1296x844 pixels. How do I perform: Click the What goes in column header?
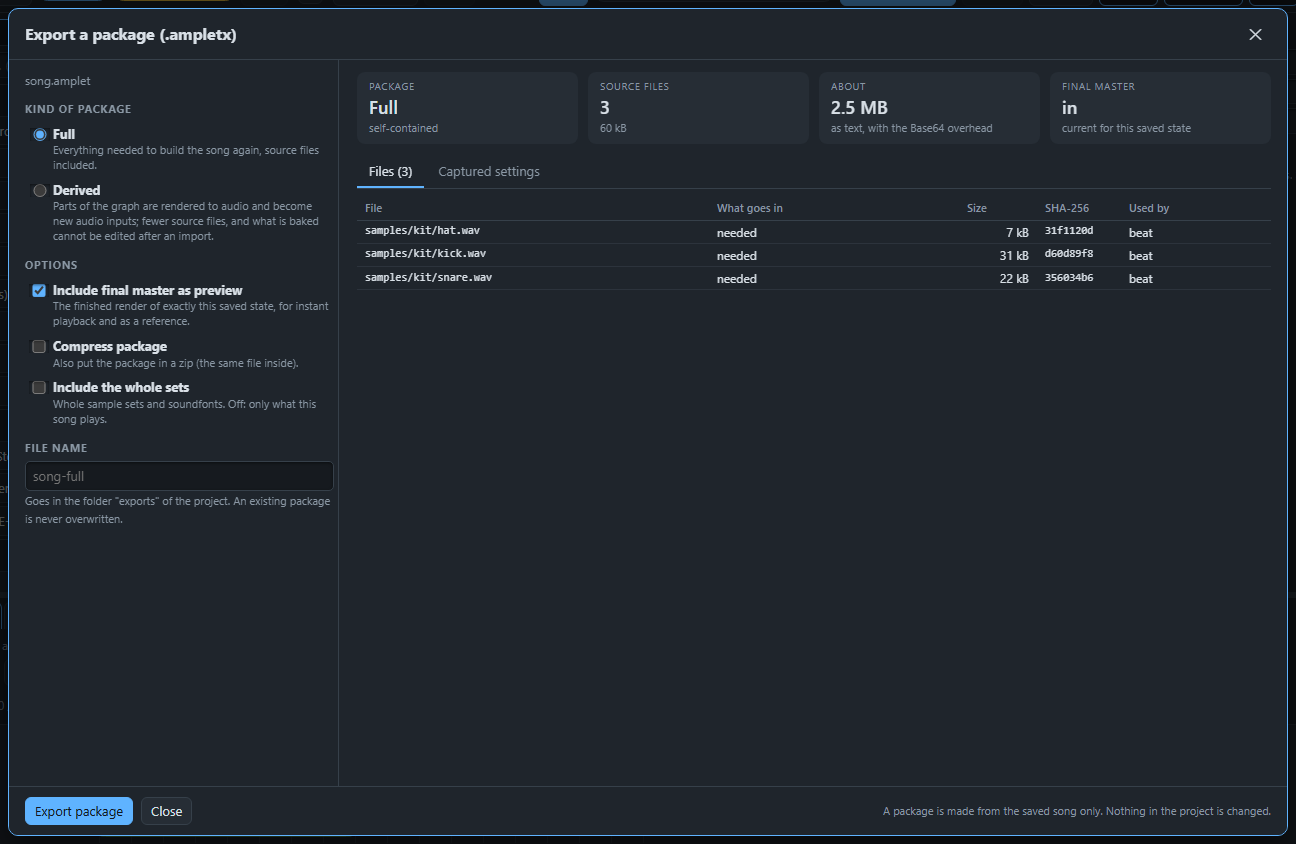tap(750, 208)
